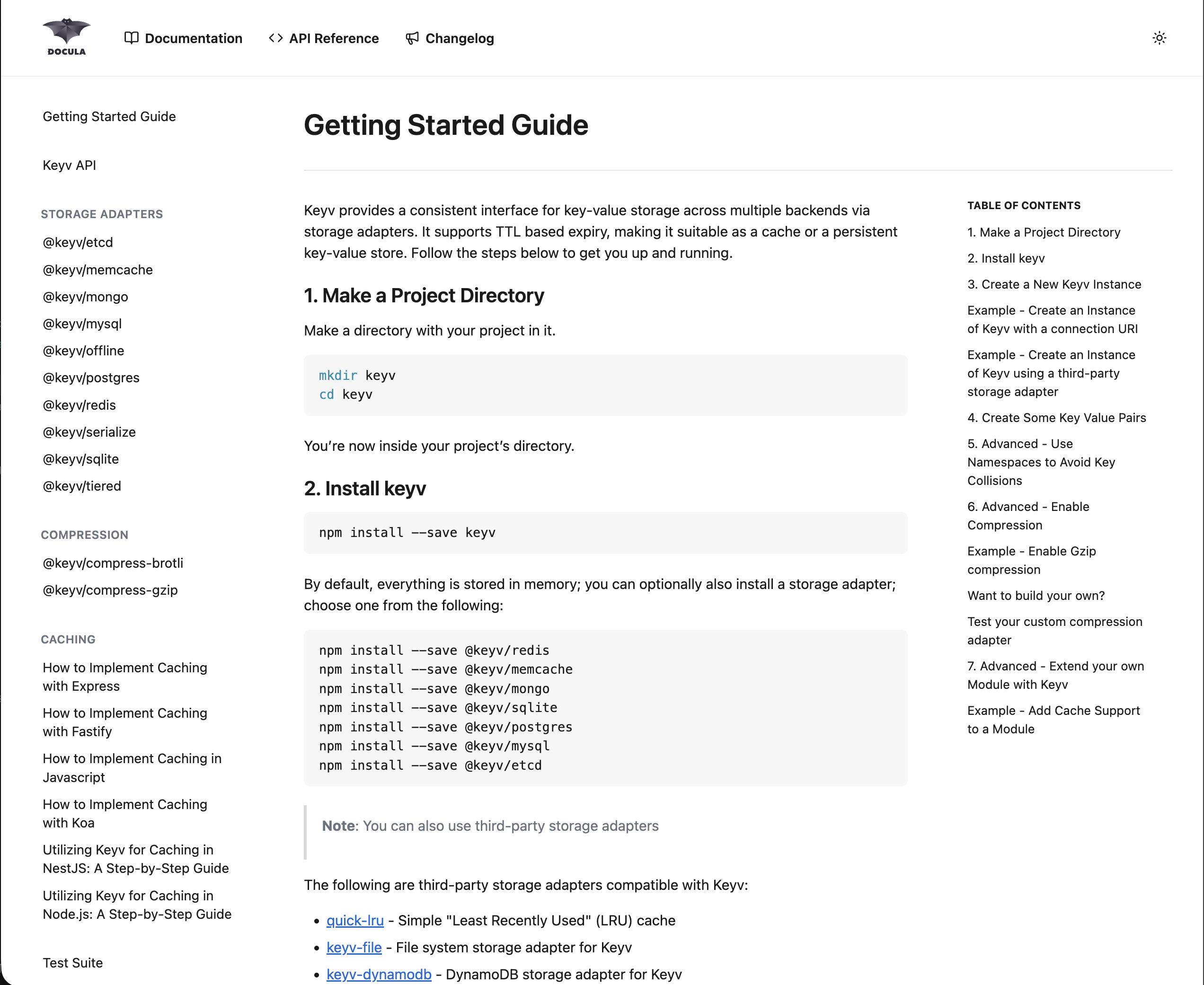This screenshot has width=1204, height=985.
Task: Open Documentation via the book icon
Action: click(132, 38)
